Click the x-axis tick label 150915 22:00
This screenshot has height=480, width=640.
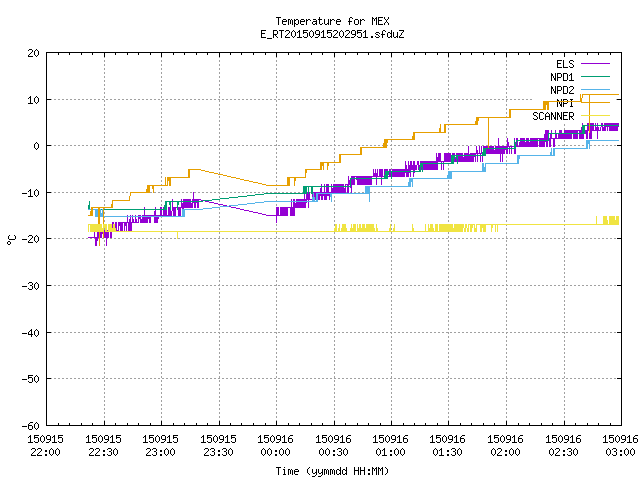tap(45, 446)
